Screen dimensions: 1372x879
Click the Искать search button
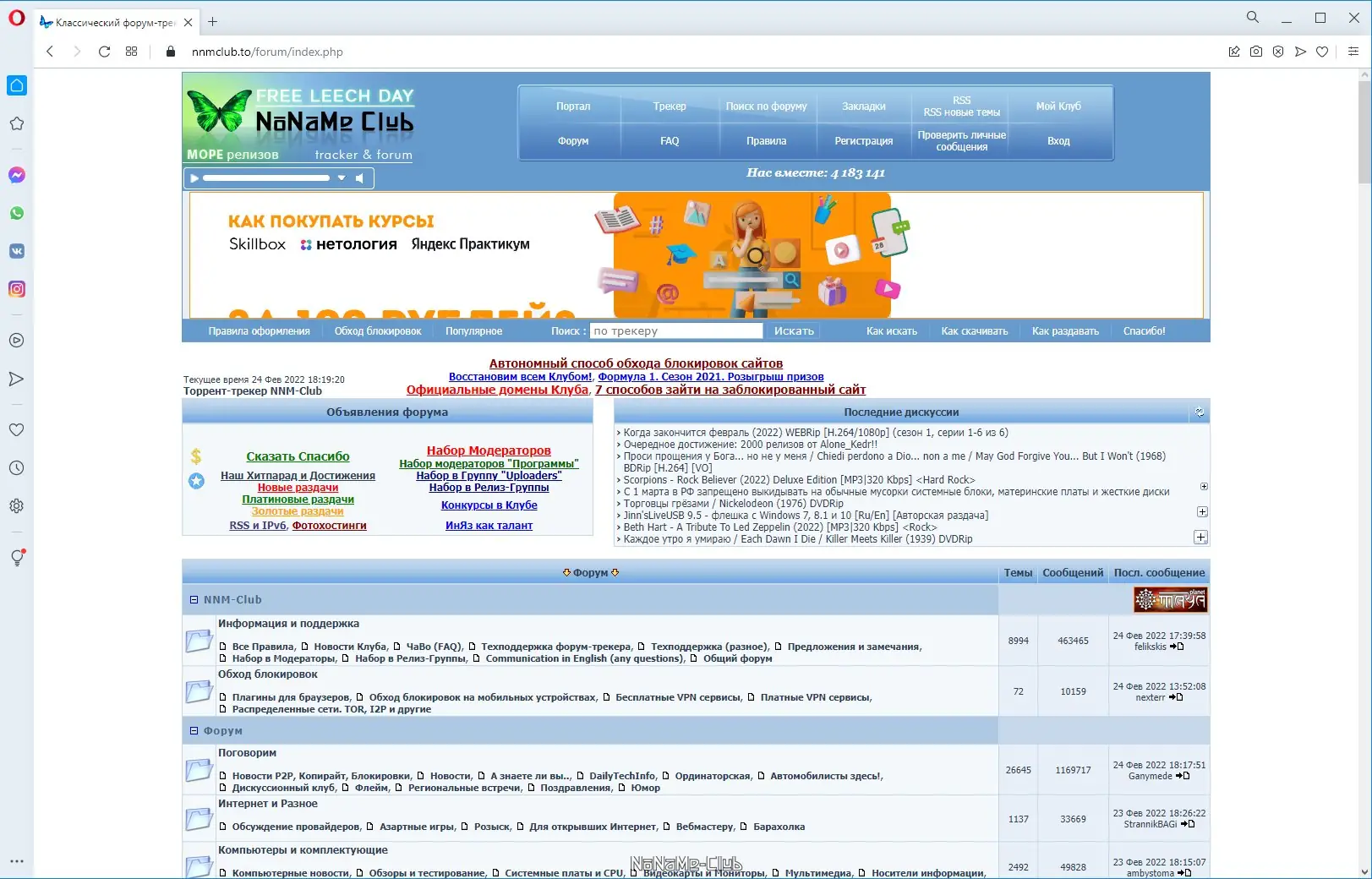point(794,331)
